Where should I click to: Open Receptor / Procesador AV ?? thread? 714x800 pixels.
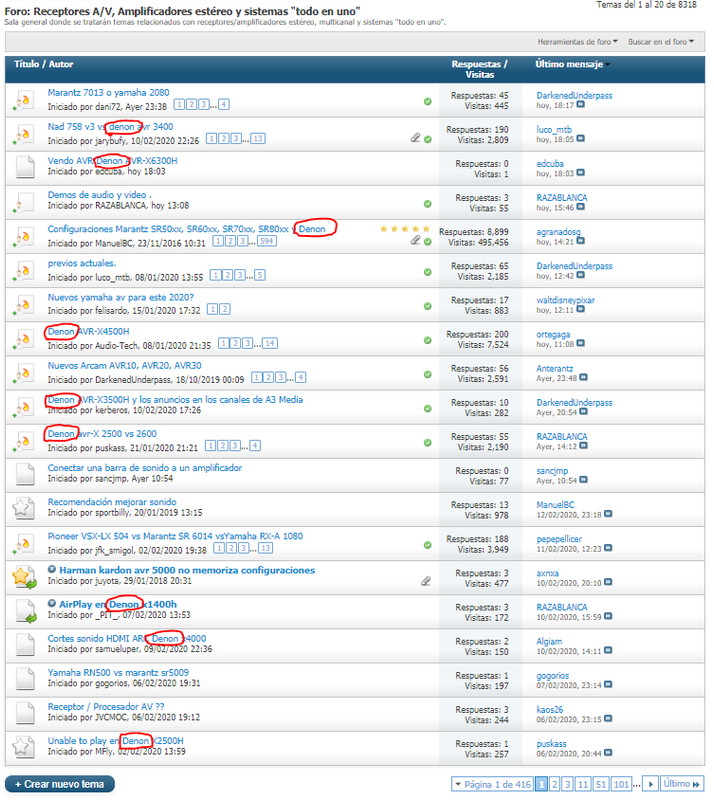point(106,707)
